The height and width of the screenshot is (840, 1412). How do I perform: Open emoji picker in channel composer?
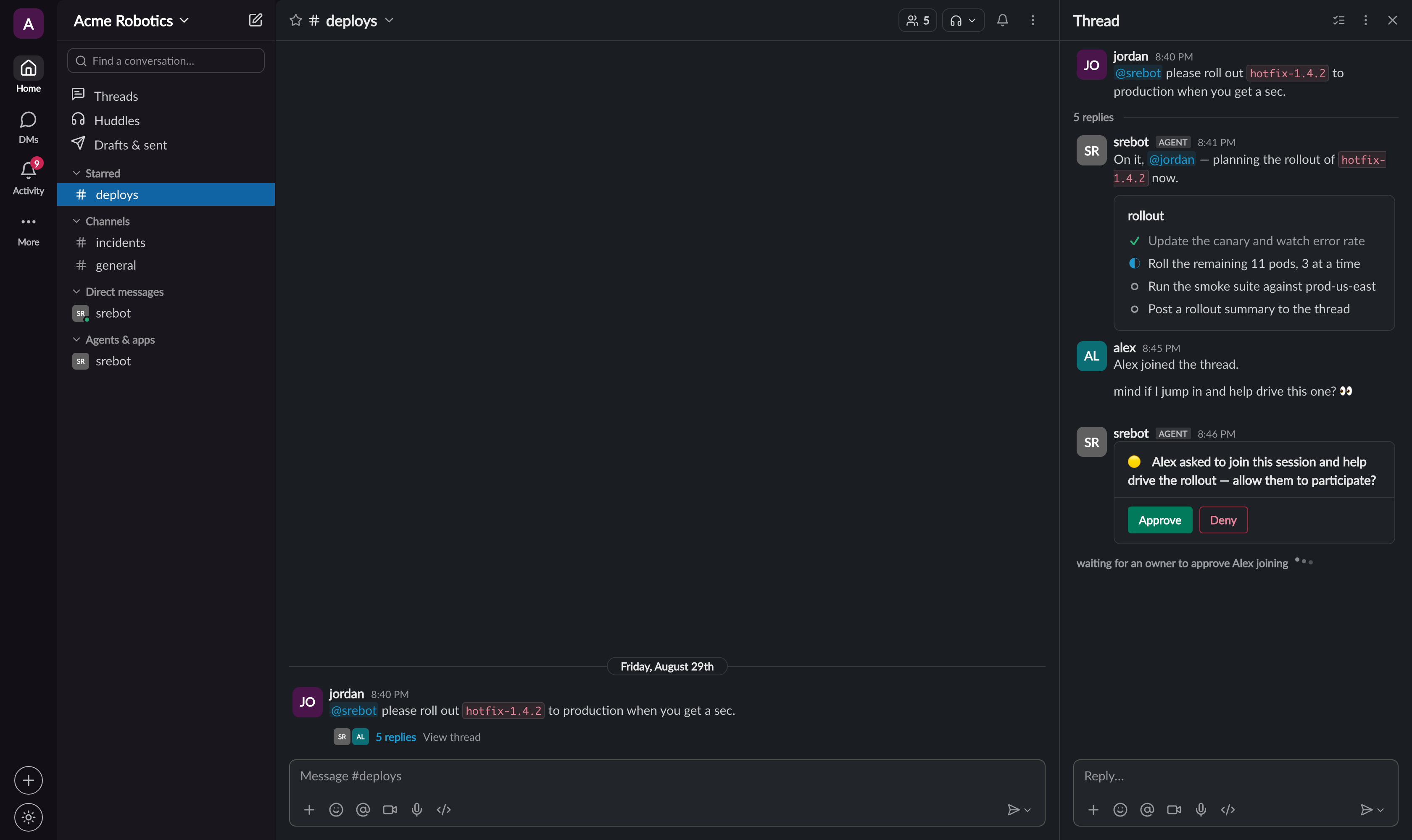point(336,810)
